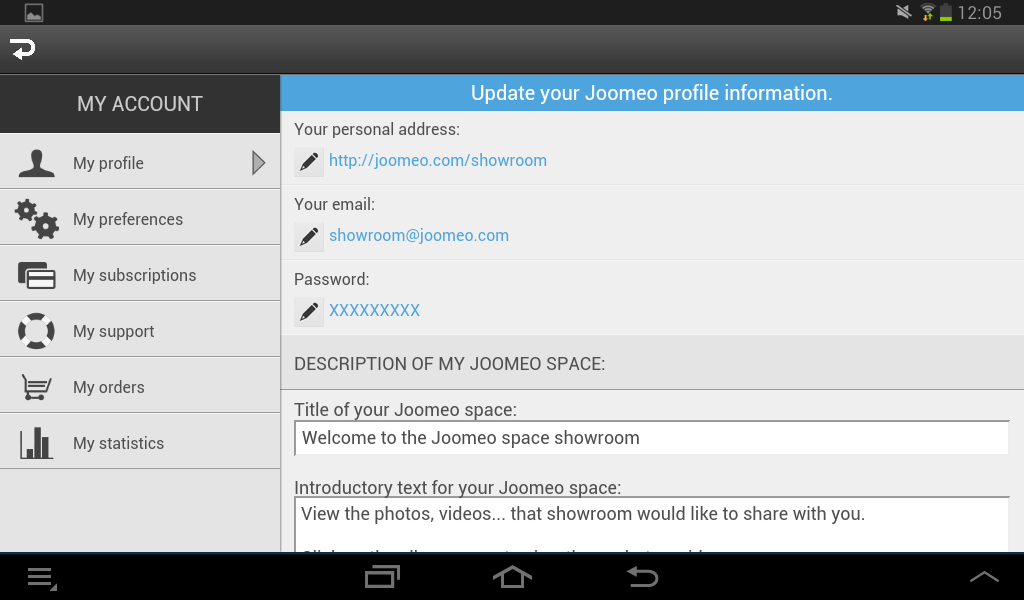The image size is (1024, 600).
Task: Tap the 12:05 clock
Action: [980, 12]
